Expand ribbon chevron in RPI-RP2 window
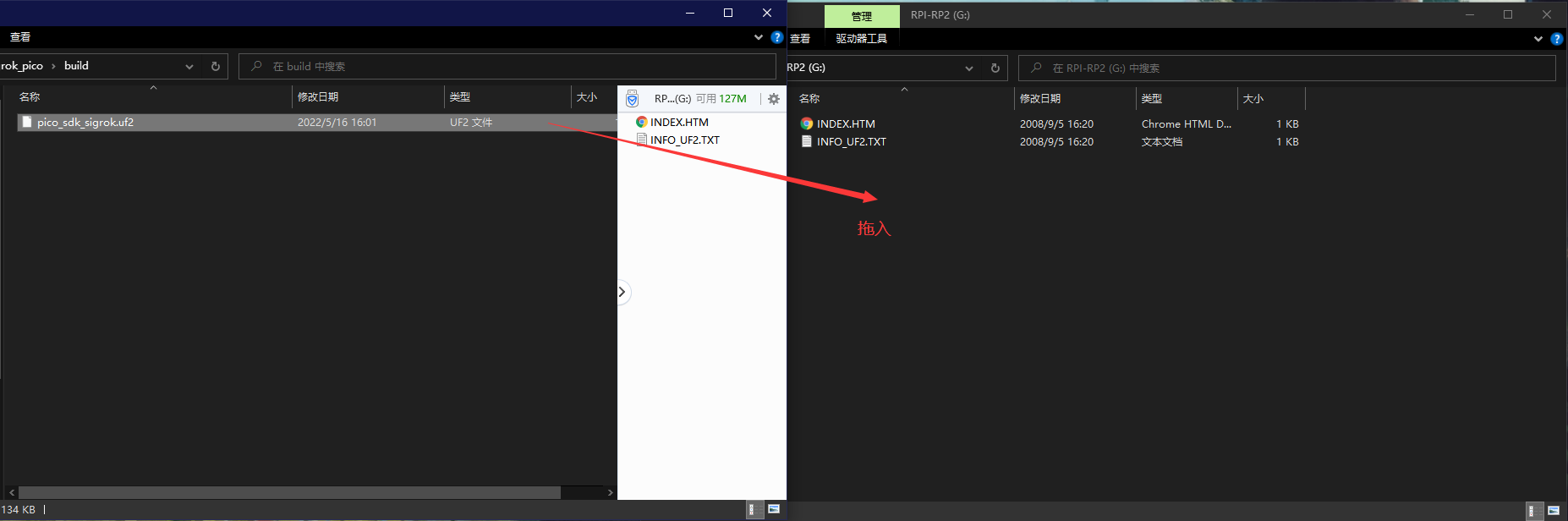Image resolution: width=1568 pixels, height=521 pixels. coord(1538,39)
